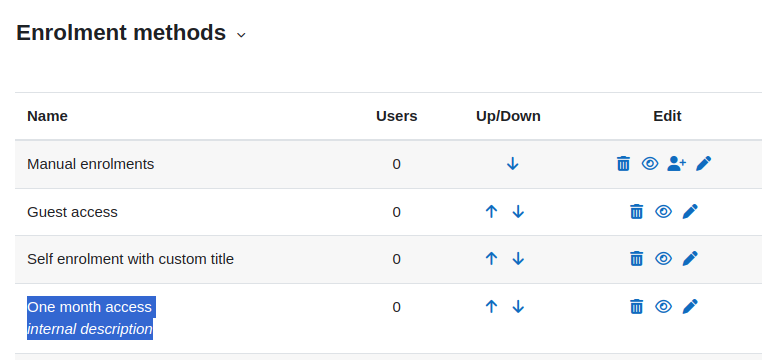
Task: Open enrol users icon for Manual enrolments
Action: pos(676,164)
